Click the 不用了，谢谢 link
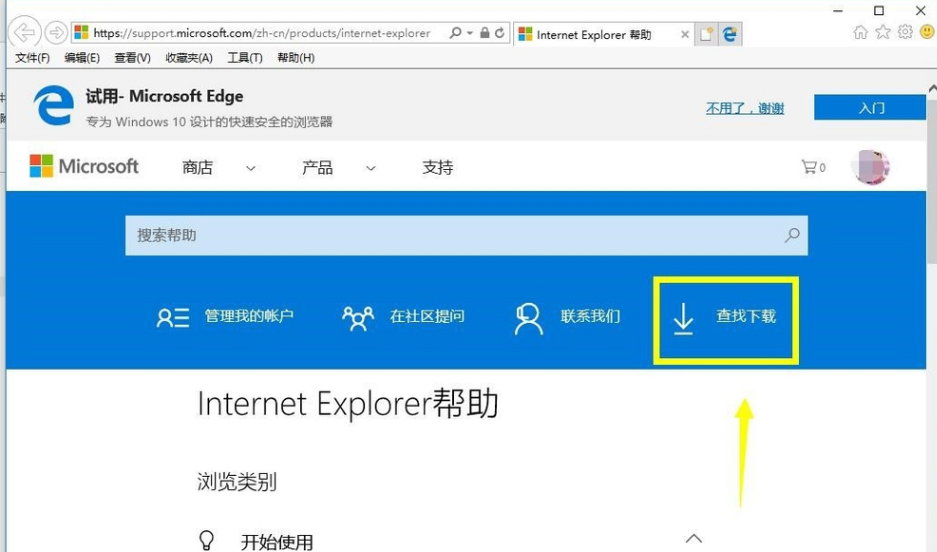The height and width of the screenshot is (552, 937). [745, 108]
